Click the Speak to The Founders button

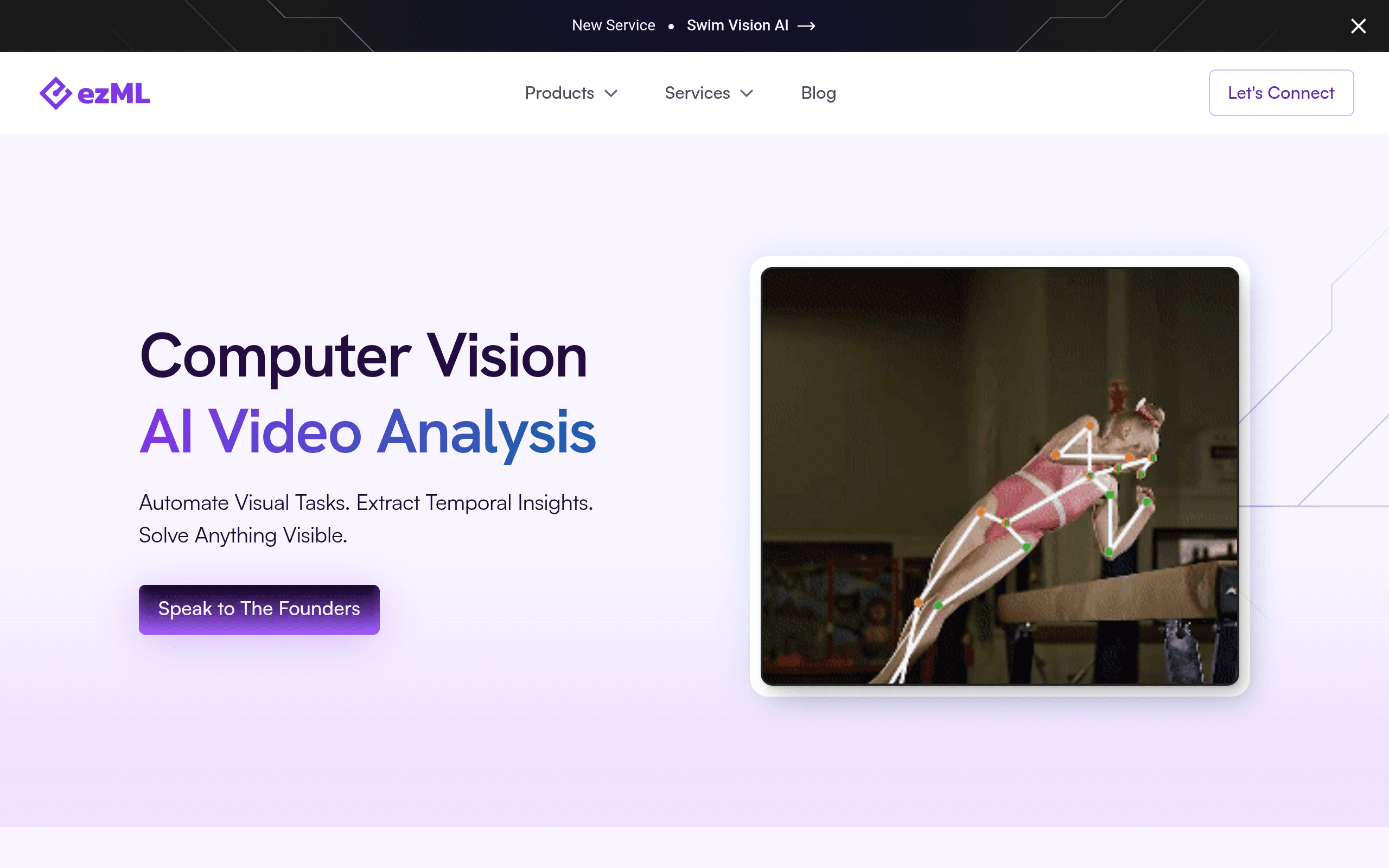click(259, 609)
